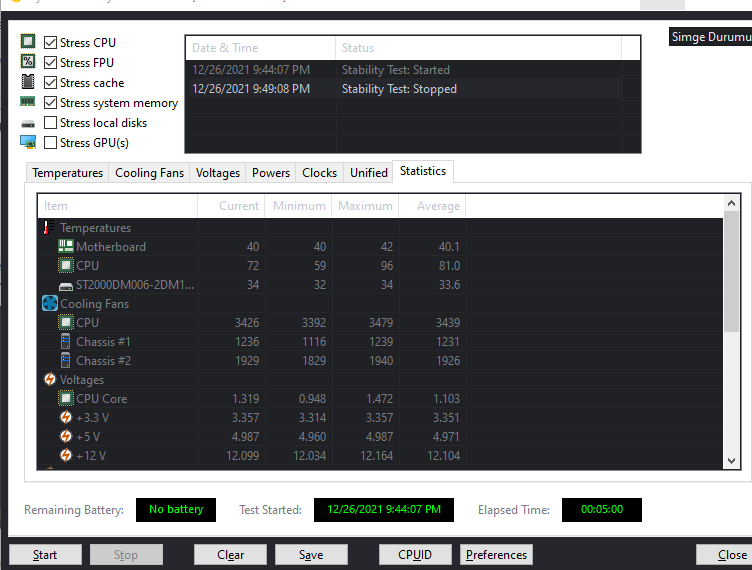Click the Maximum column header

point(365,206)
